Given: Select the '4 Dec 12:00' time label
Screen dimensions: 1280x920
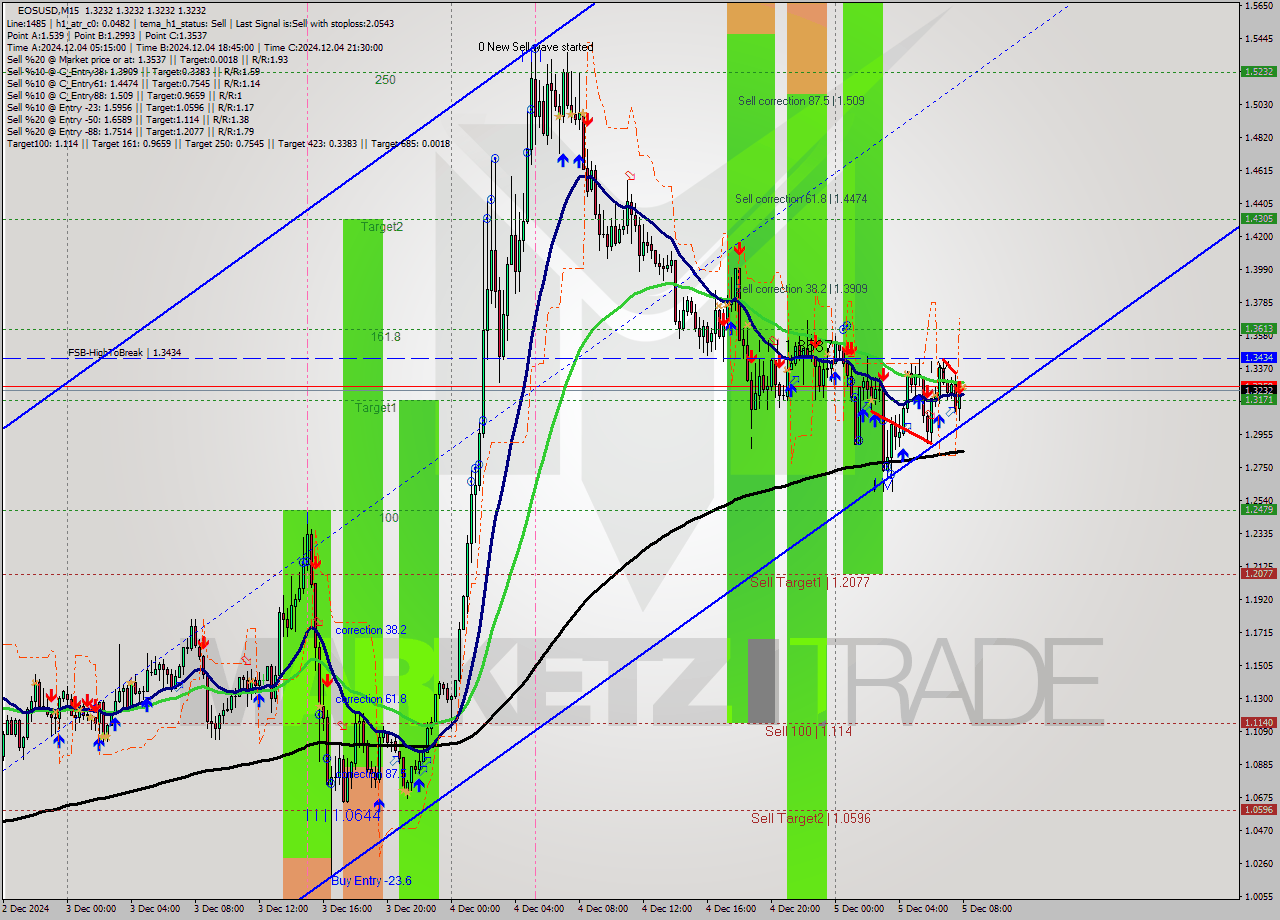Looking at the screenshot, I should click(x=667, y=909).
